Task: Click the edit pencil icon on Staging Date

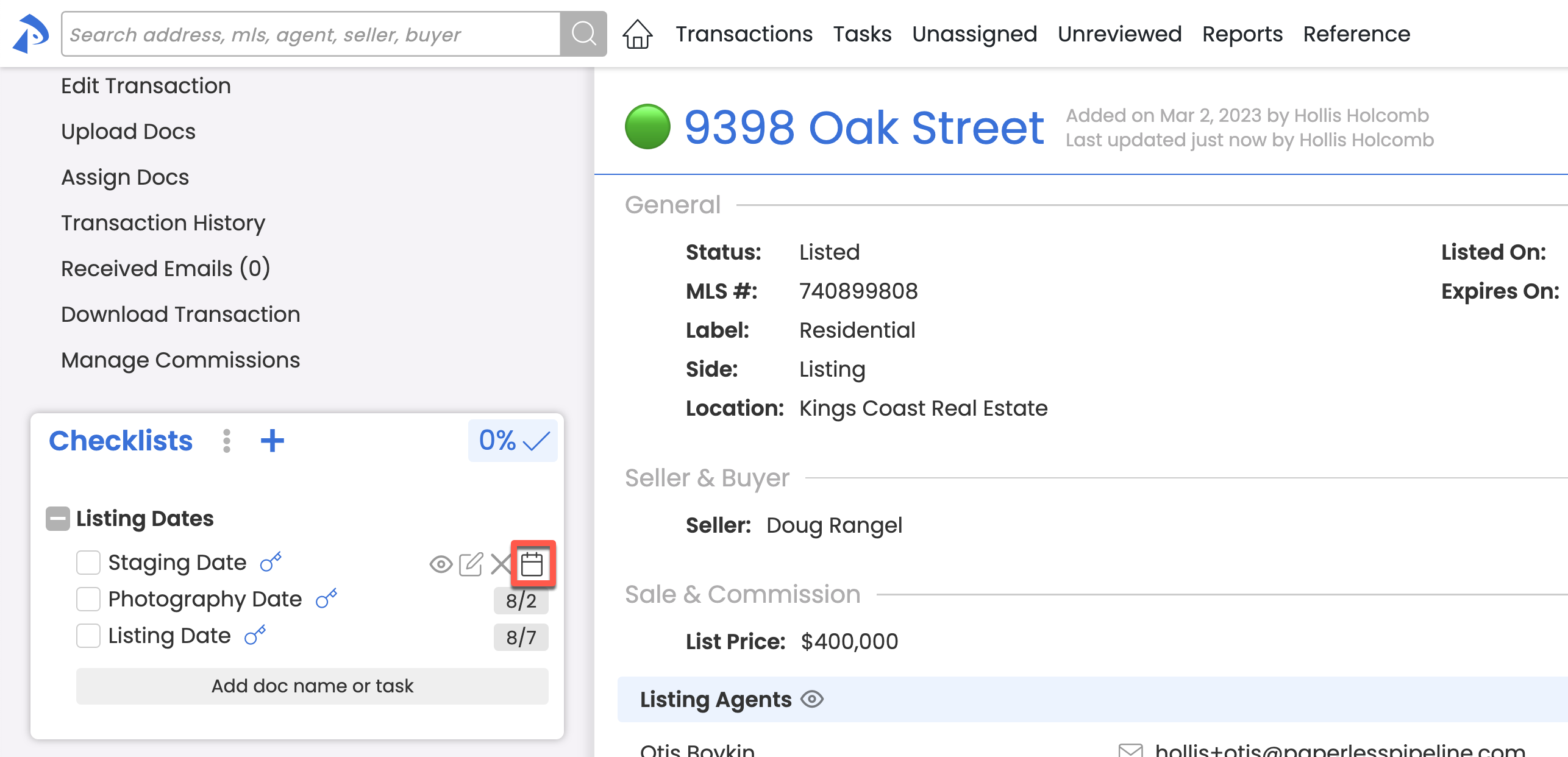Action: [471, 564]
